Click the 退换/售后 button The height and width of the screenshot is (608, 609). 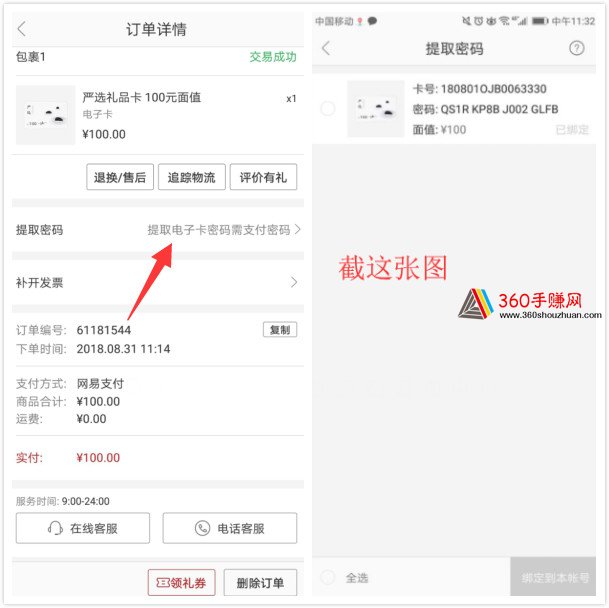tap(120, 177)
